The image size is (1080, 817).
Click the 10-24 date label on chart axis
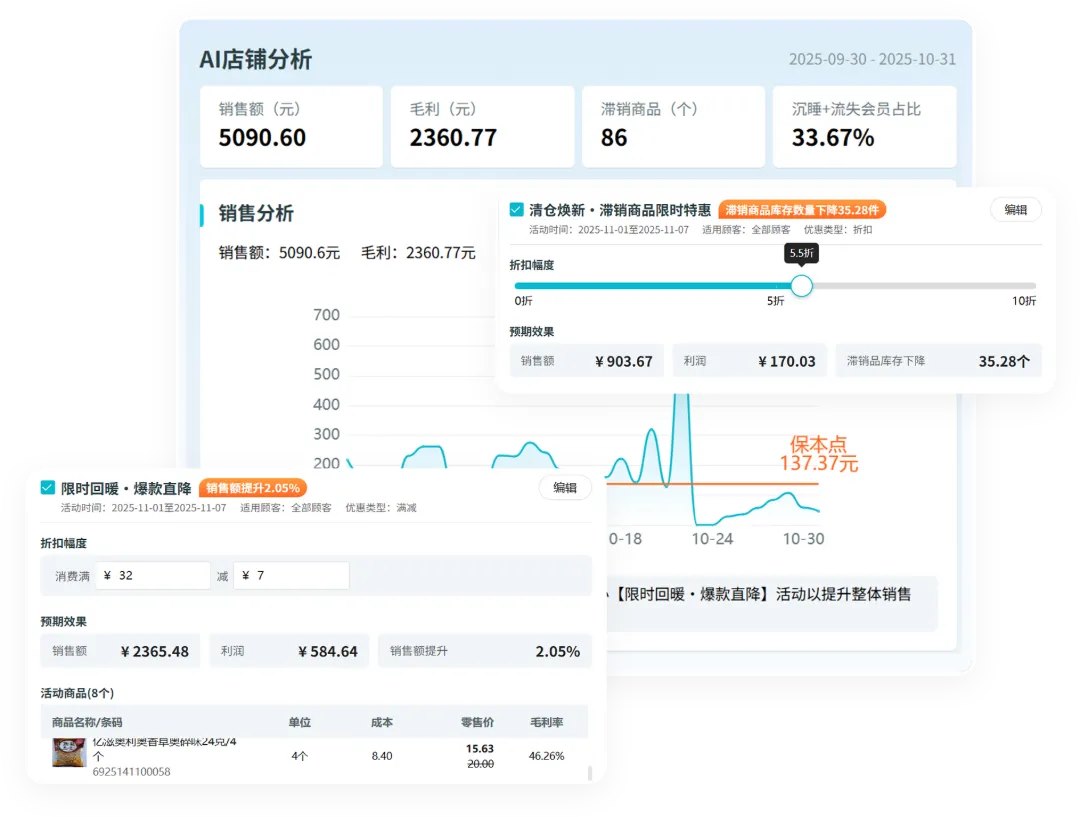point(712,539)
